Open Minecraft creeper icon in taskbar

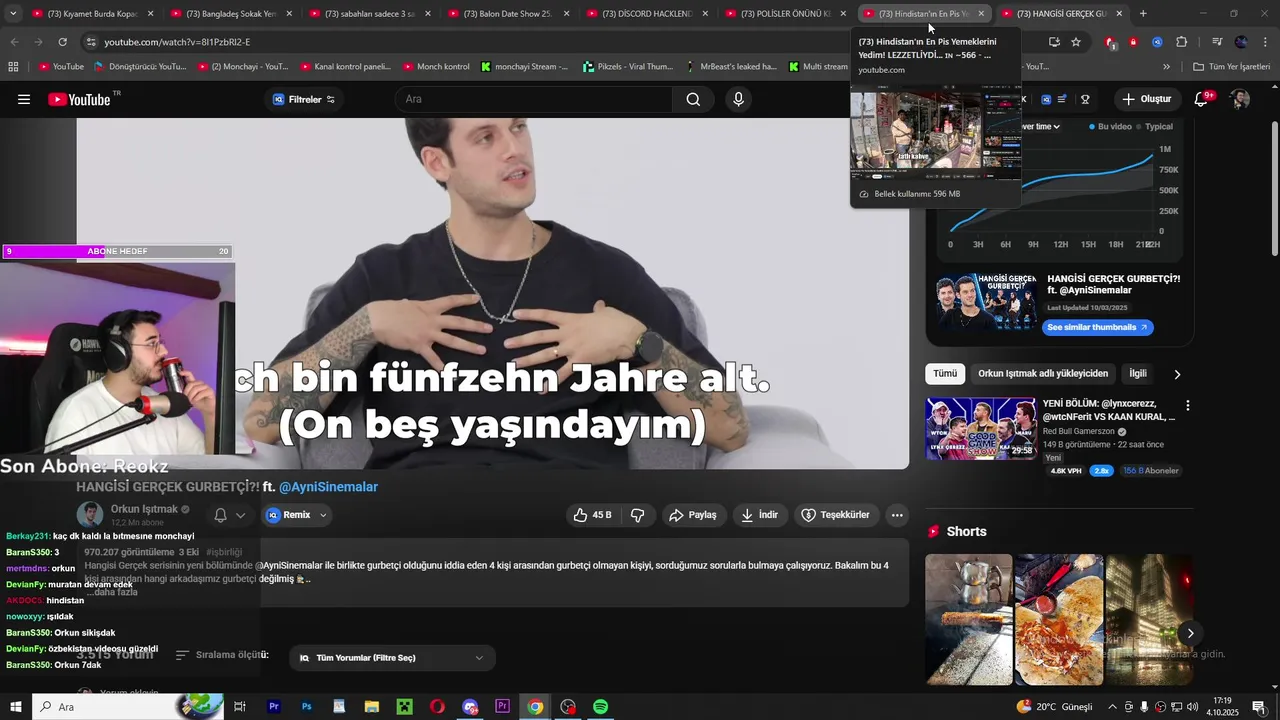[x=404, y=707]
